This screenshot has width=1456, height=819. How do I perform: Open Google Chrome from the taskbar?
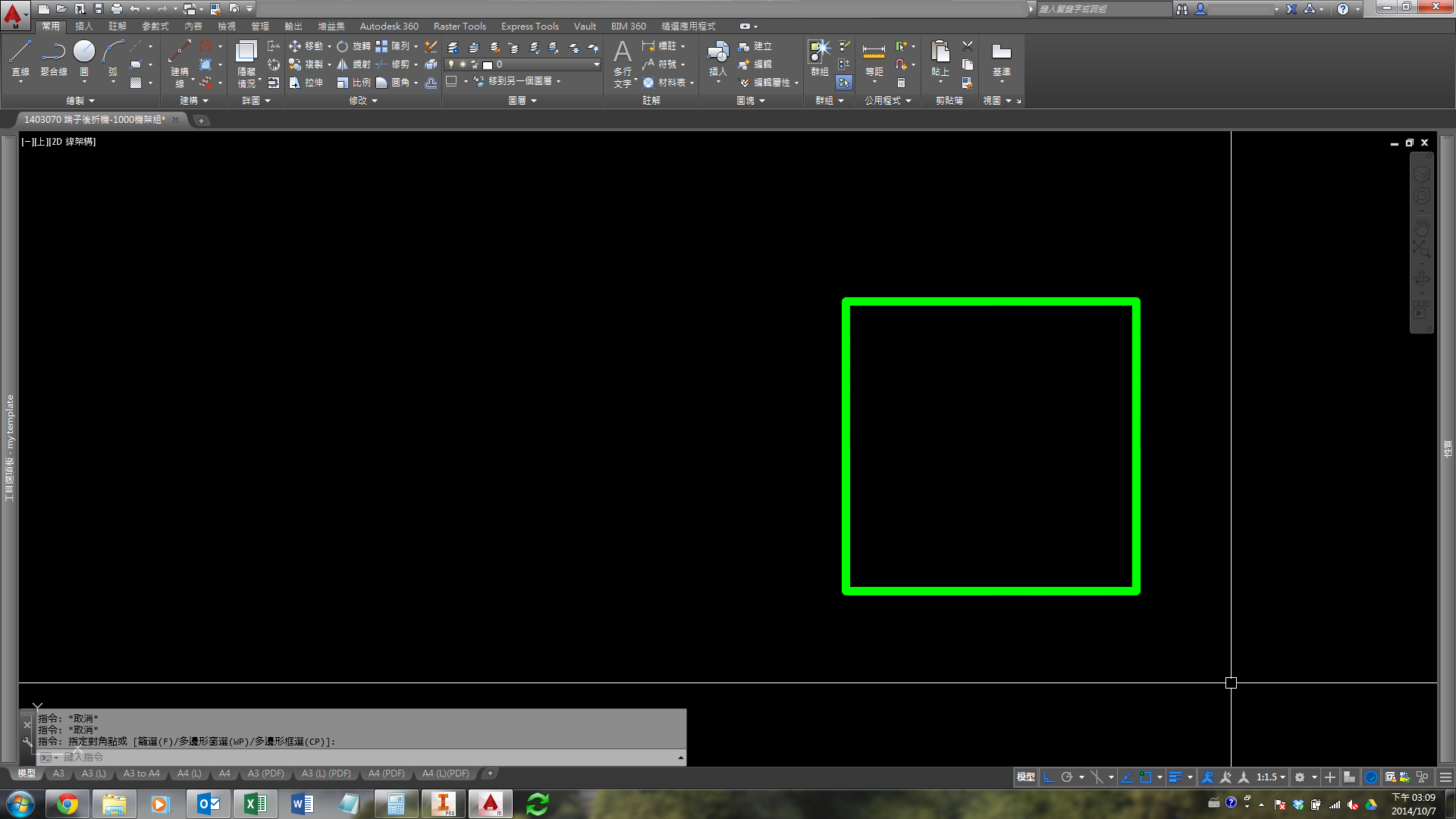tap(67, 804)
